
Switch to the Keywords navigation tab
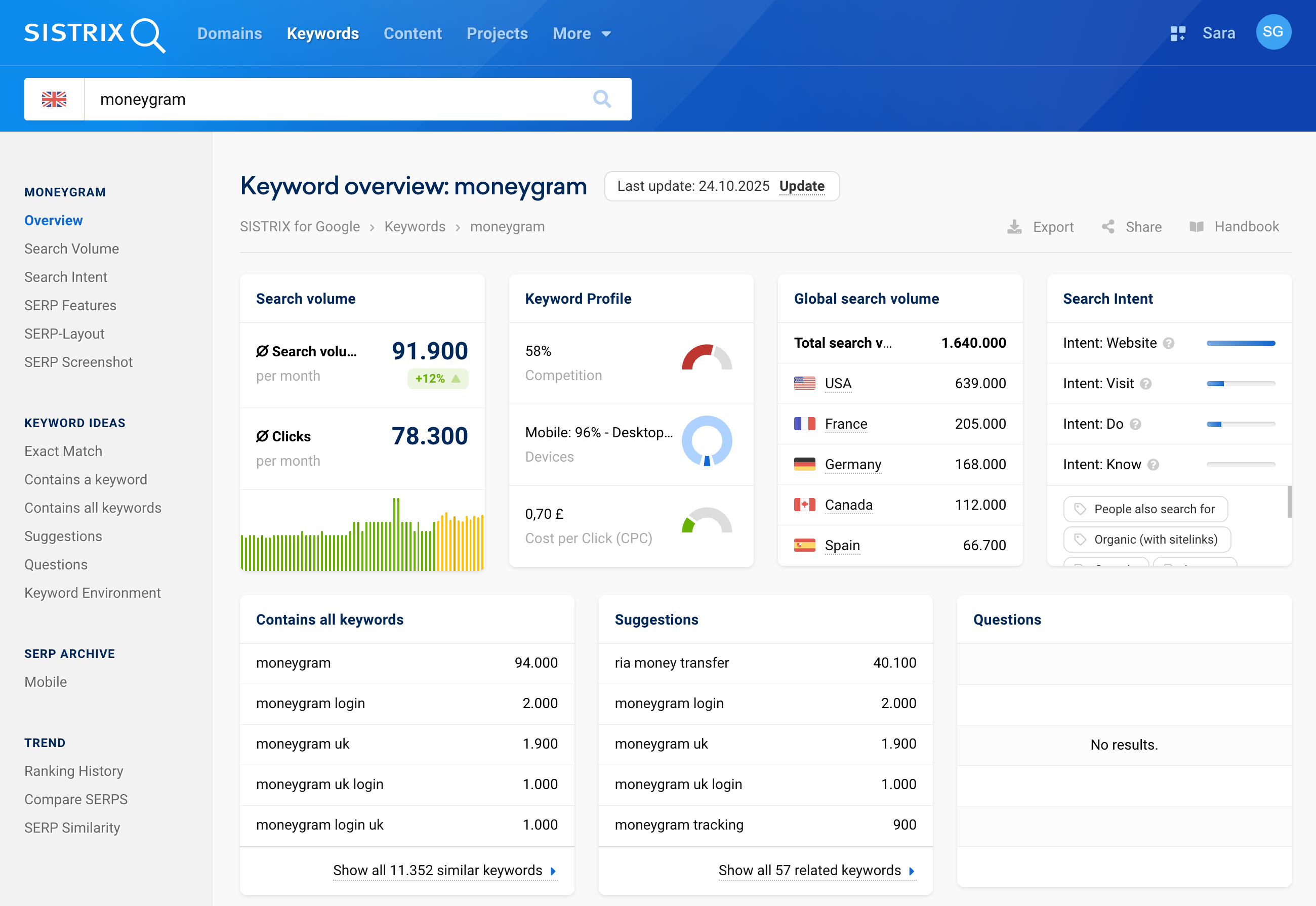pyautogui.click(x=322, y=33)
